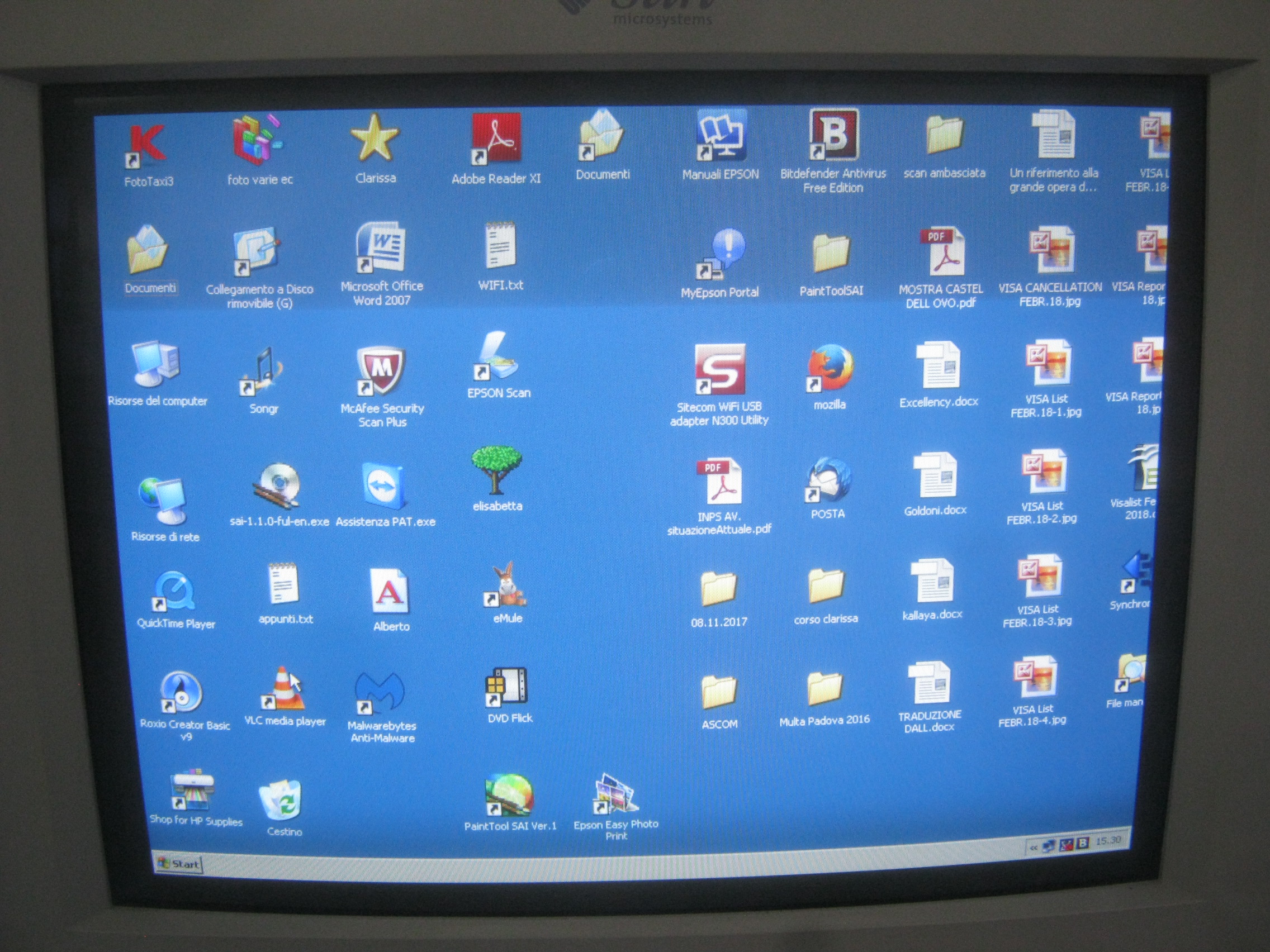Open the Manuali EPSON shortcut
Image resolution: width=1270 pixels, height=952 pixels.
coord(721,135)
